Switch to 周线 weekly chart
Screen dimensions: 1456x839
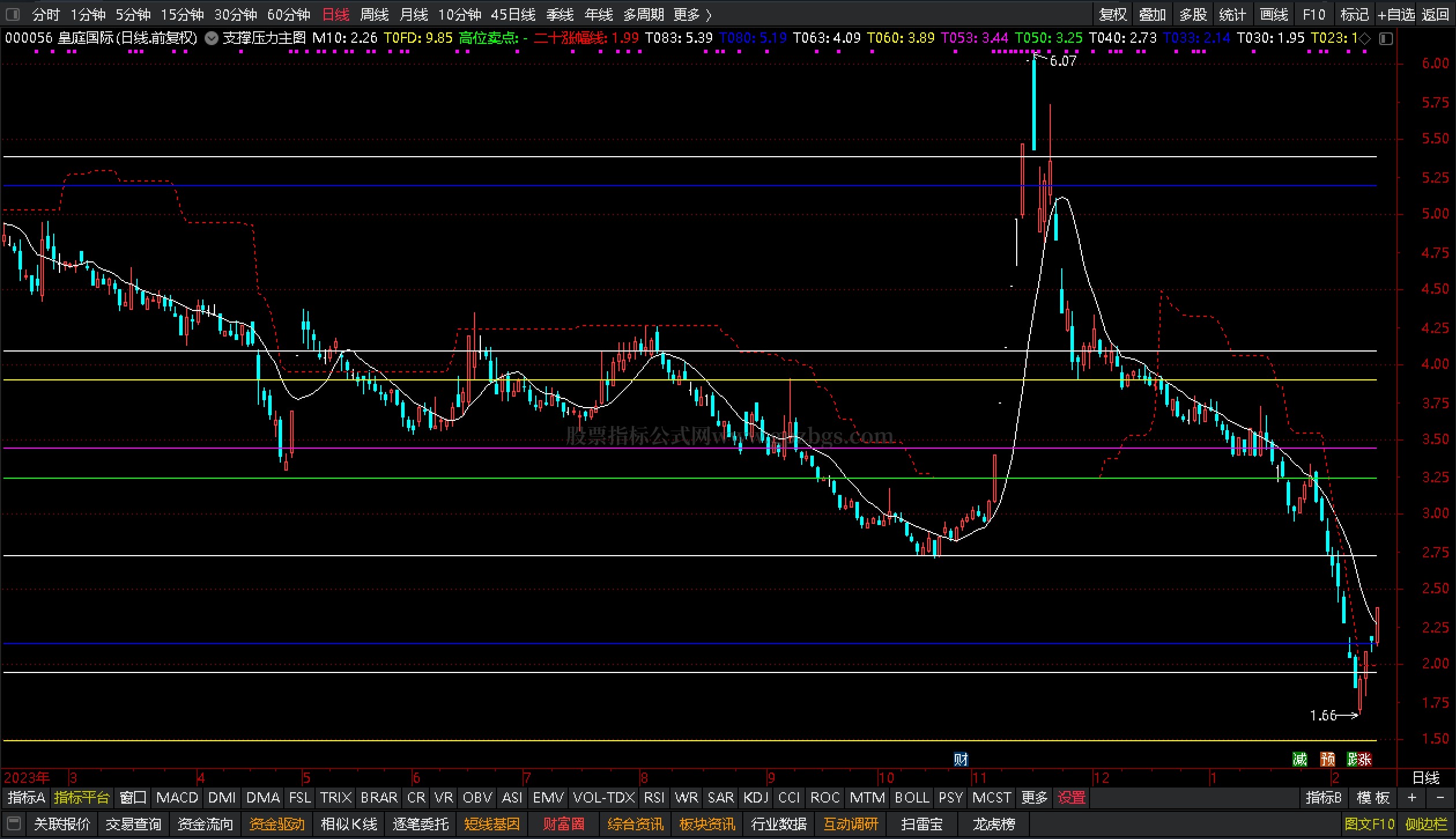point(375,14)
